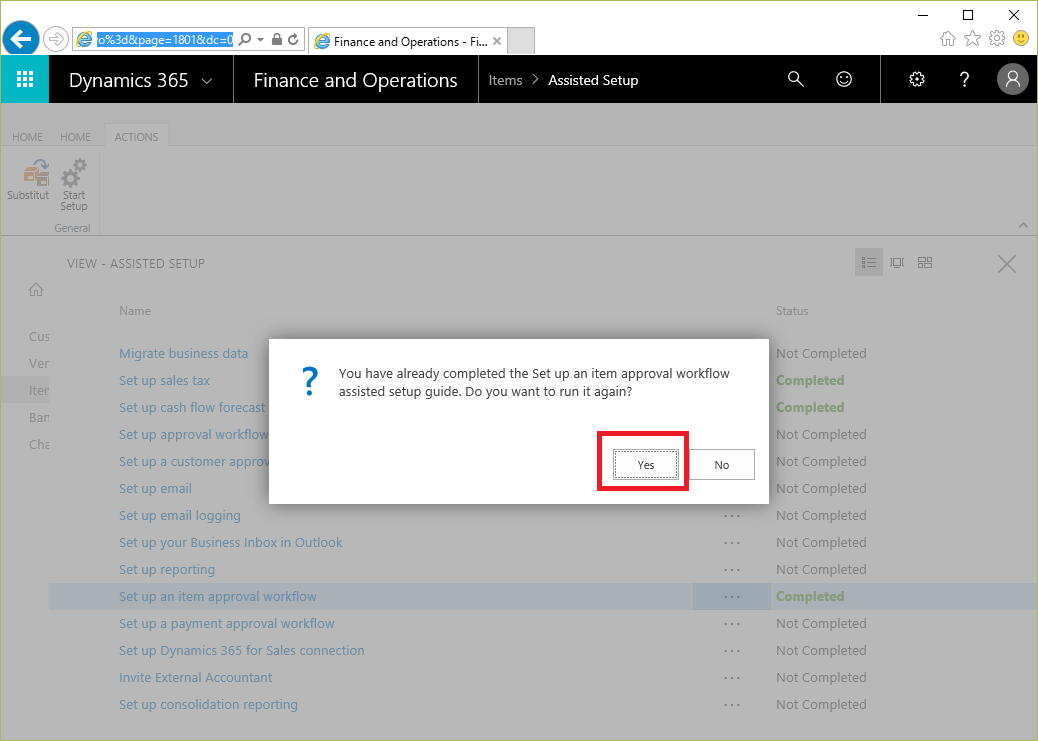Click Completed status for Set up sales tax
The height and width of the screenshot is (741, 1038).
(x=810, y=381)
